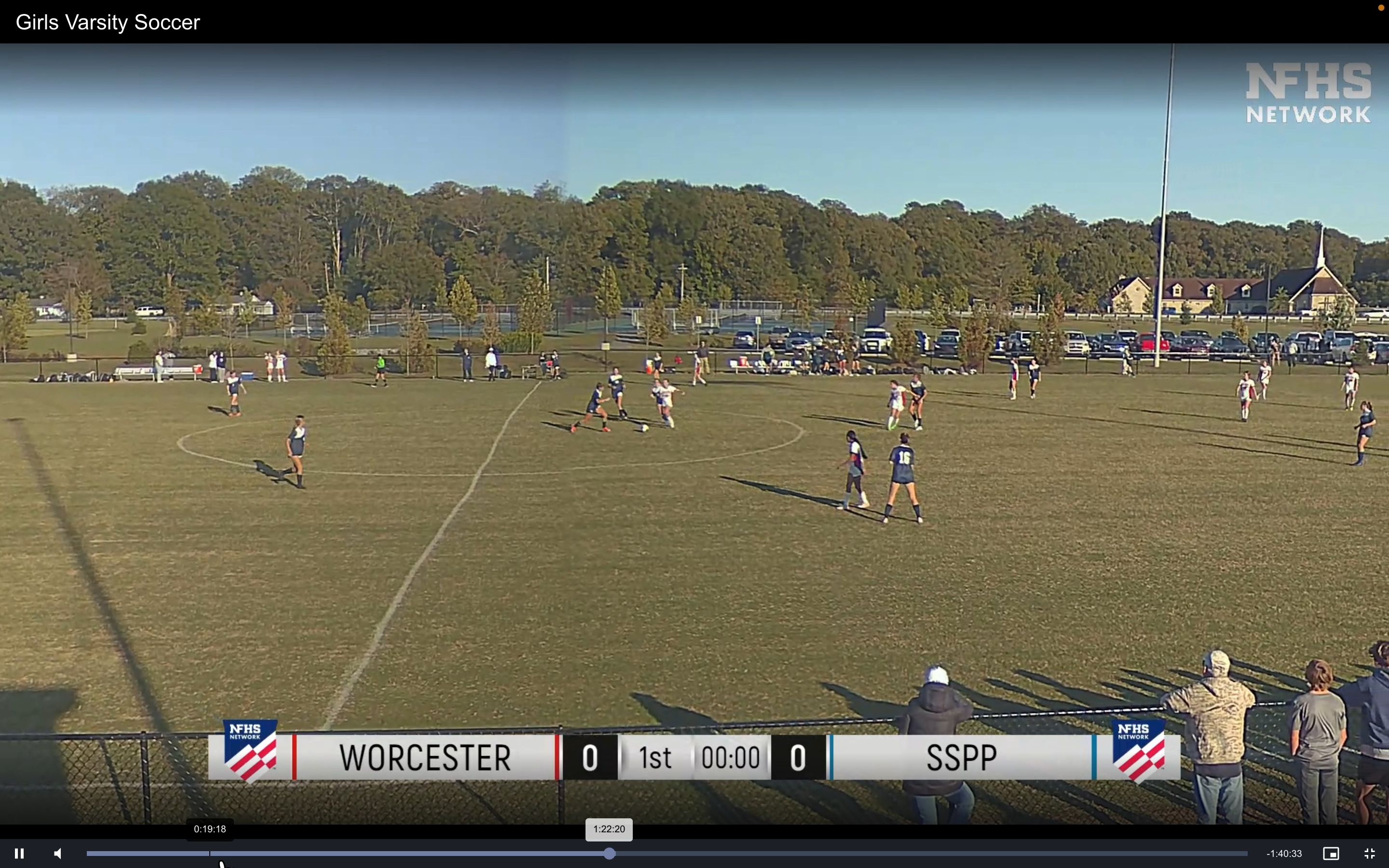Click the 1st period indicator on scoreboard
Viewport: 1389px width, 868px height.
pyautogui.click(x=655, y=757)
